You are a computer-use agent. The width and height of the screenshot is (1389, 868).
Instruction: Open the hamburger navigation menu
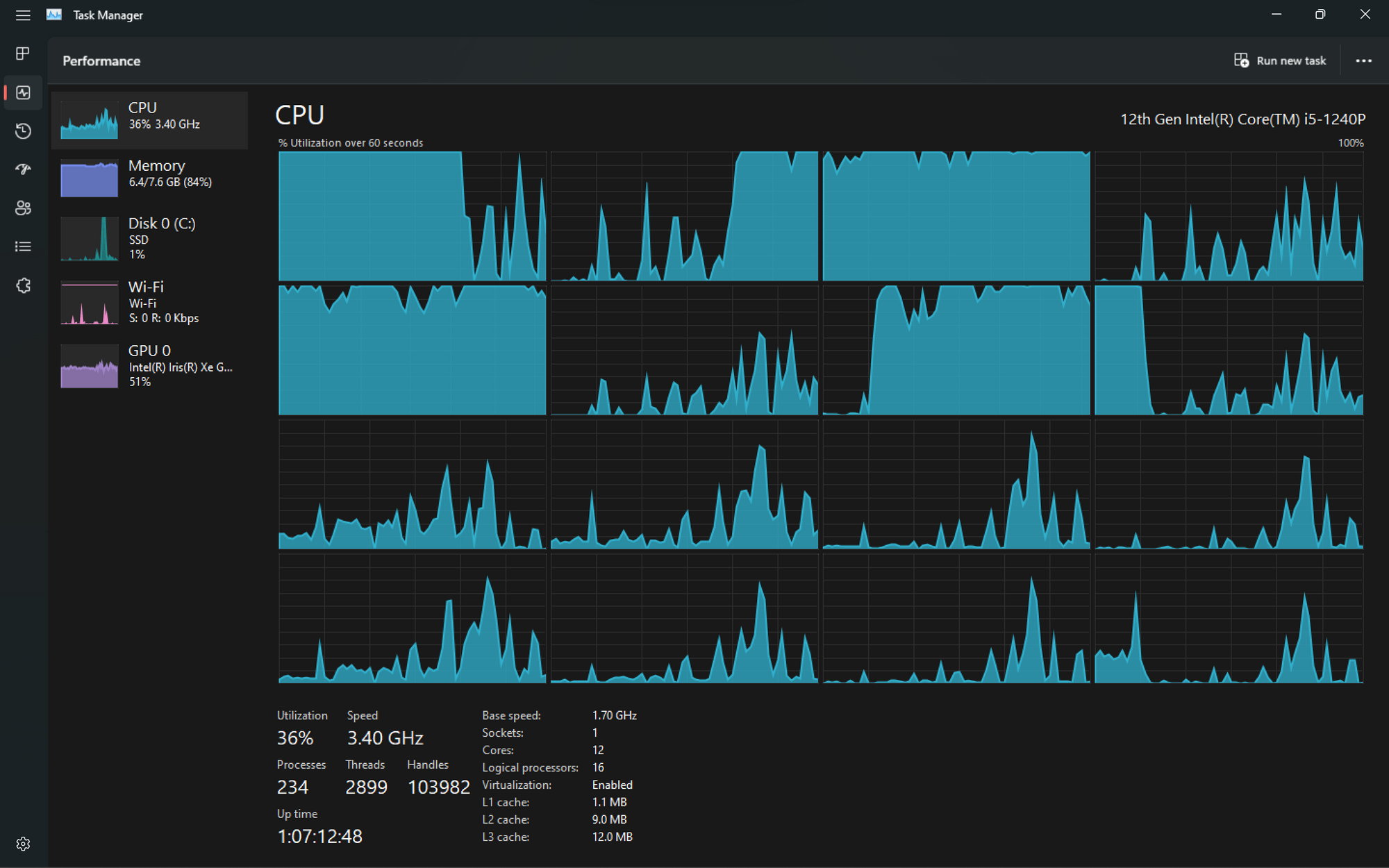click(23, 15)
